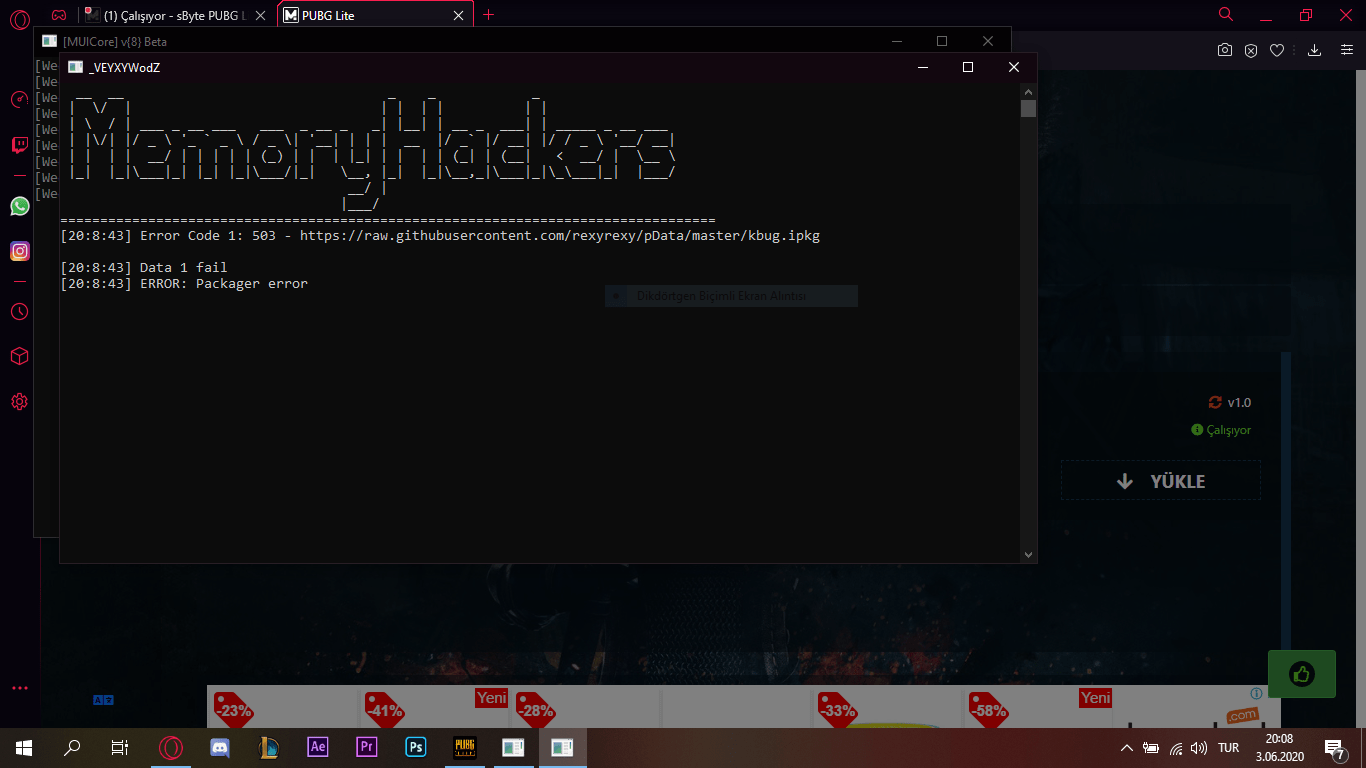
Task: Open a new browser tab
Action: point(488,15)
